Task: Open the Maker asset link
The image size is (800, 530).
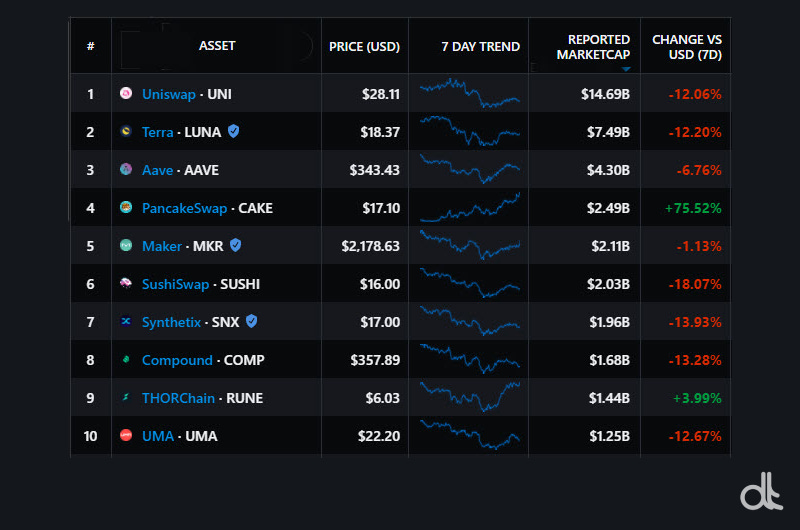Action: coord(162,246)
